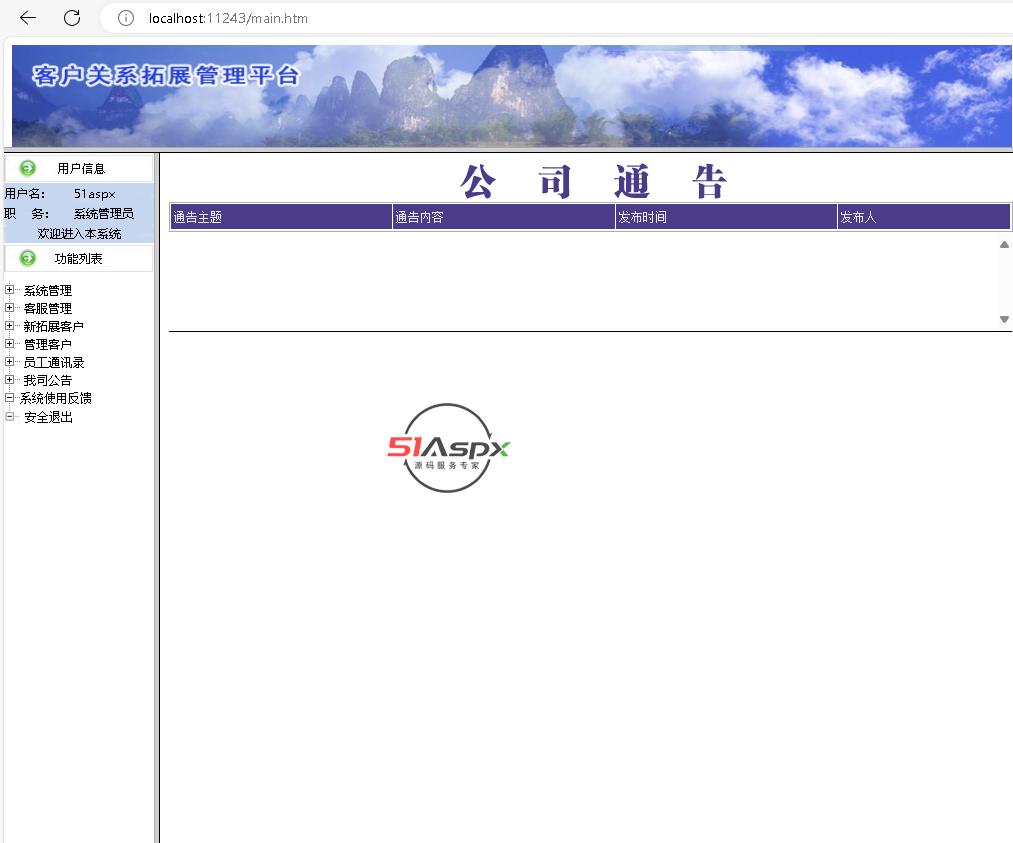1013x843 pixels.
Task: Click box icon next to 安全退出
Action: [9, 417]
